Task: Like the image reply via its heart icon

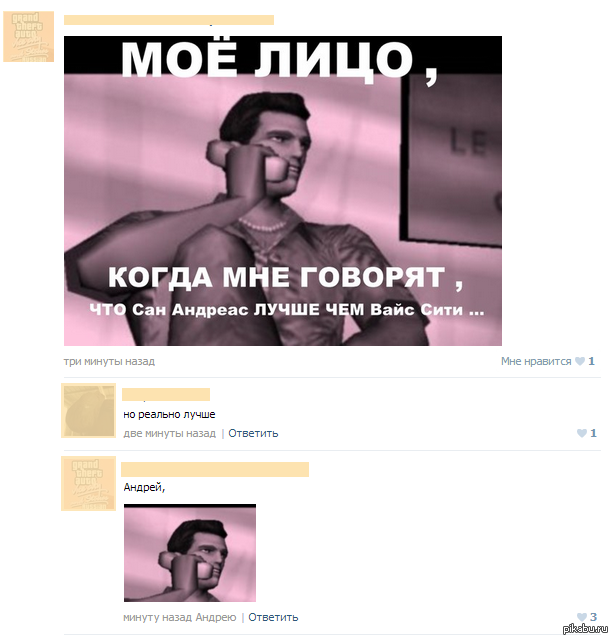Action: 582,617
